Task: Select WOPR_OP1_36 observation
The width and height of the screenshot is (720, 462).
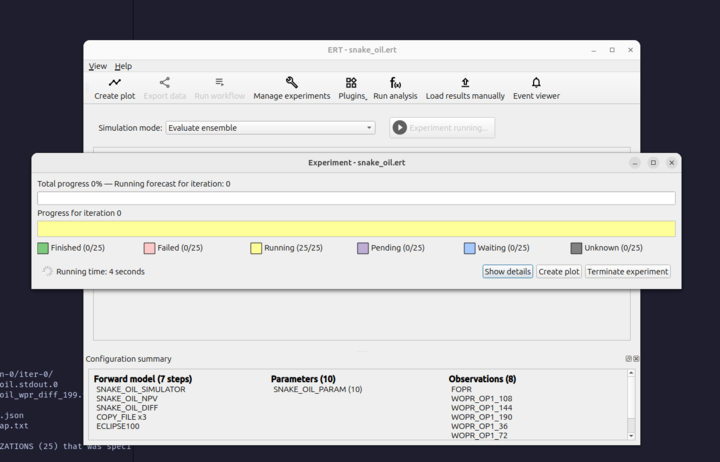Action: (479, 426)
